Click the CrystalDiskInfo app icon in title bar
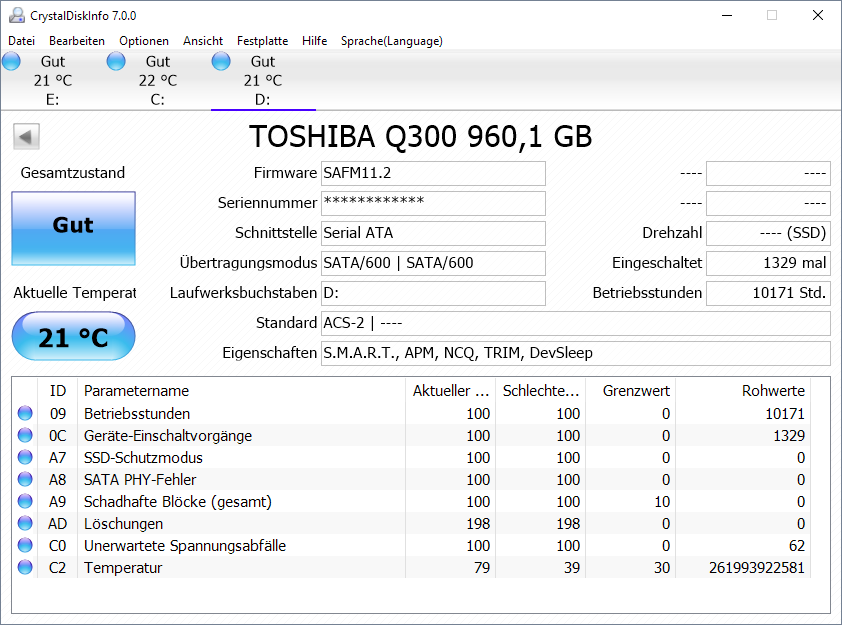Image resolution: width=842 pixels, height=625 pixels. tap(17, 15)
